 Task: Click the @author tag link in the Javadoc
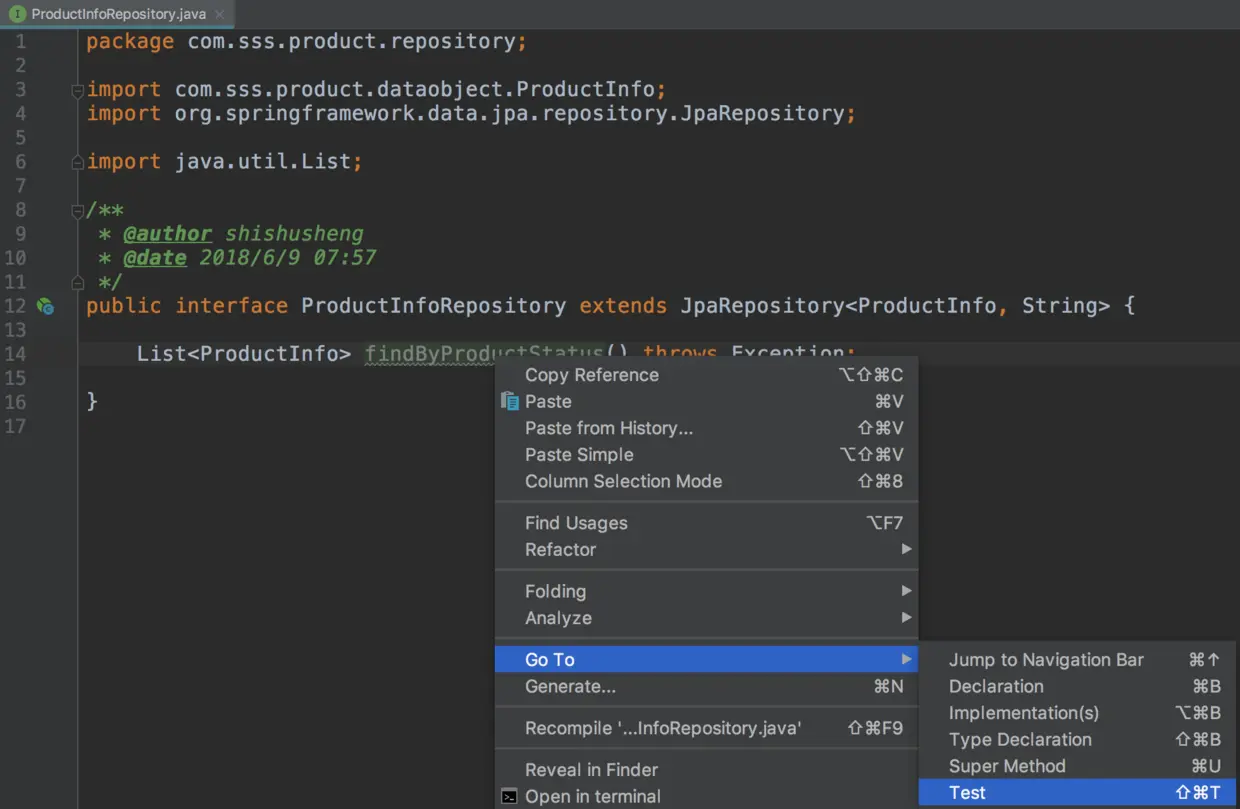click(167, 234)
